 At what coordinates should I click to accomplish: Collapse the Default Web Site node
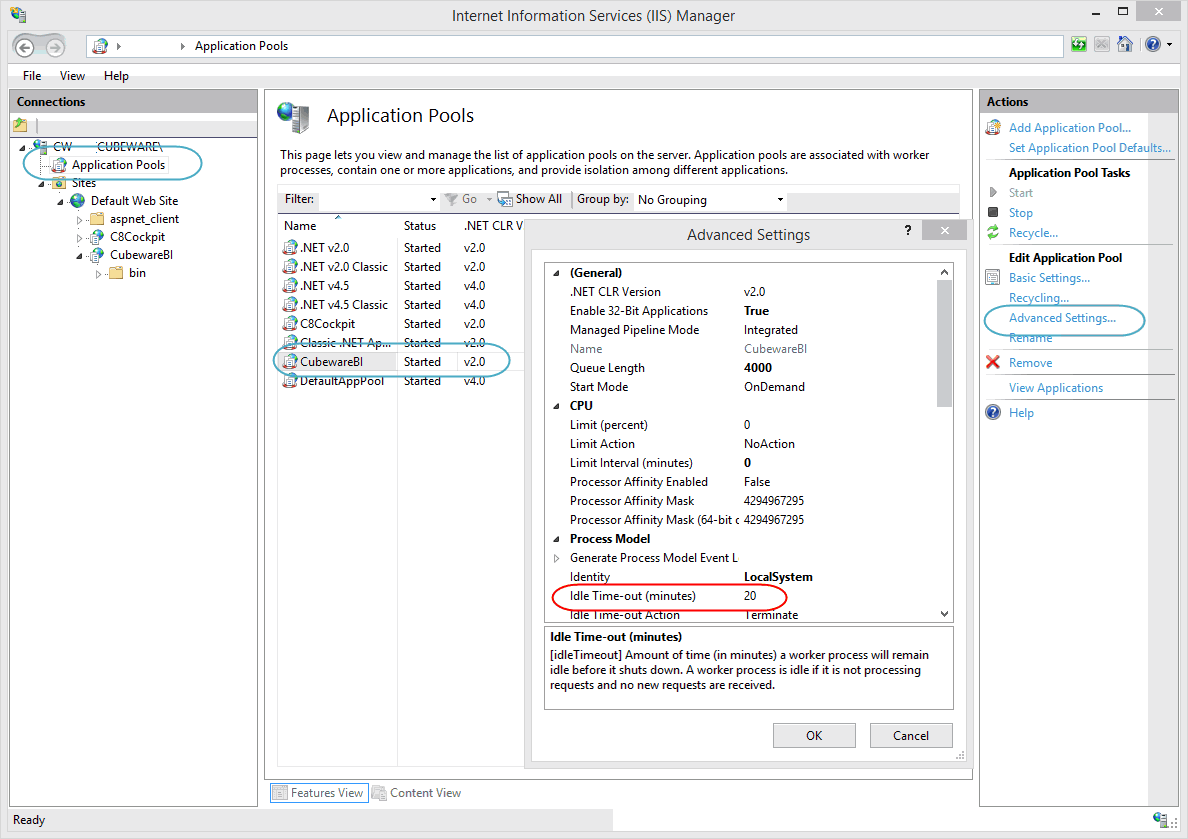point(60,202)
